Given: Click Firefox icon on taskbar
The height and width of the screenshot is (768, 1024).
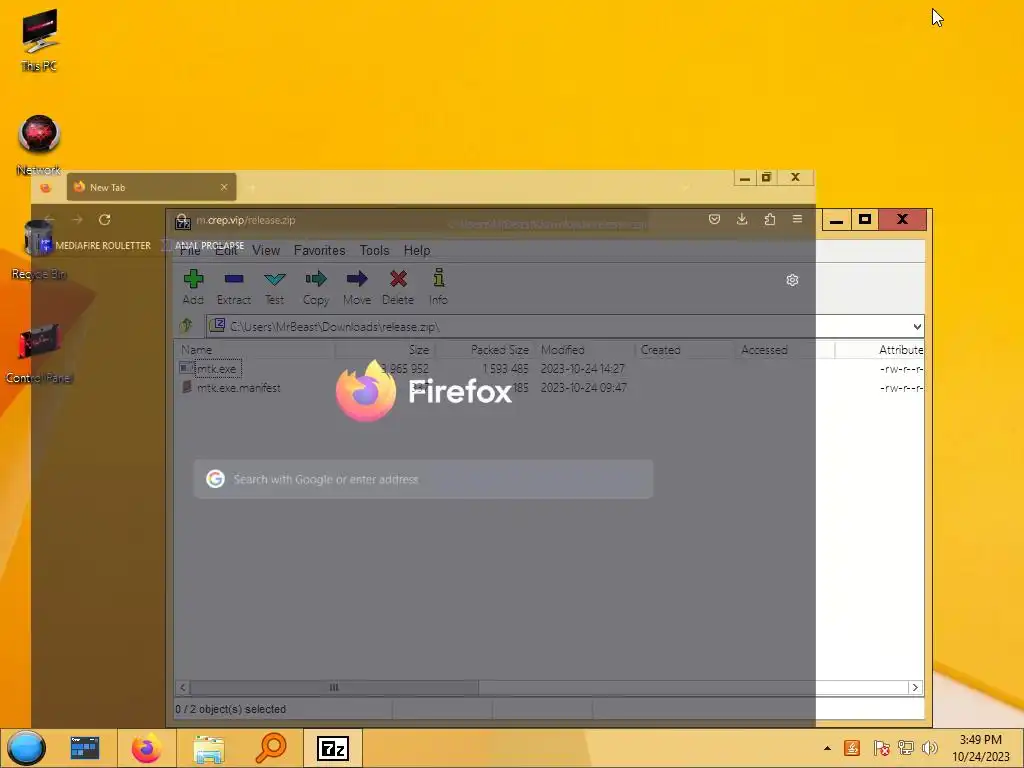Looking at the screenshot, I should coord(146,748).
